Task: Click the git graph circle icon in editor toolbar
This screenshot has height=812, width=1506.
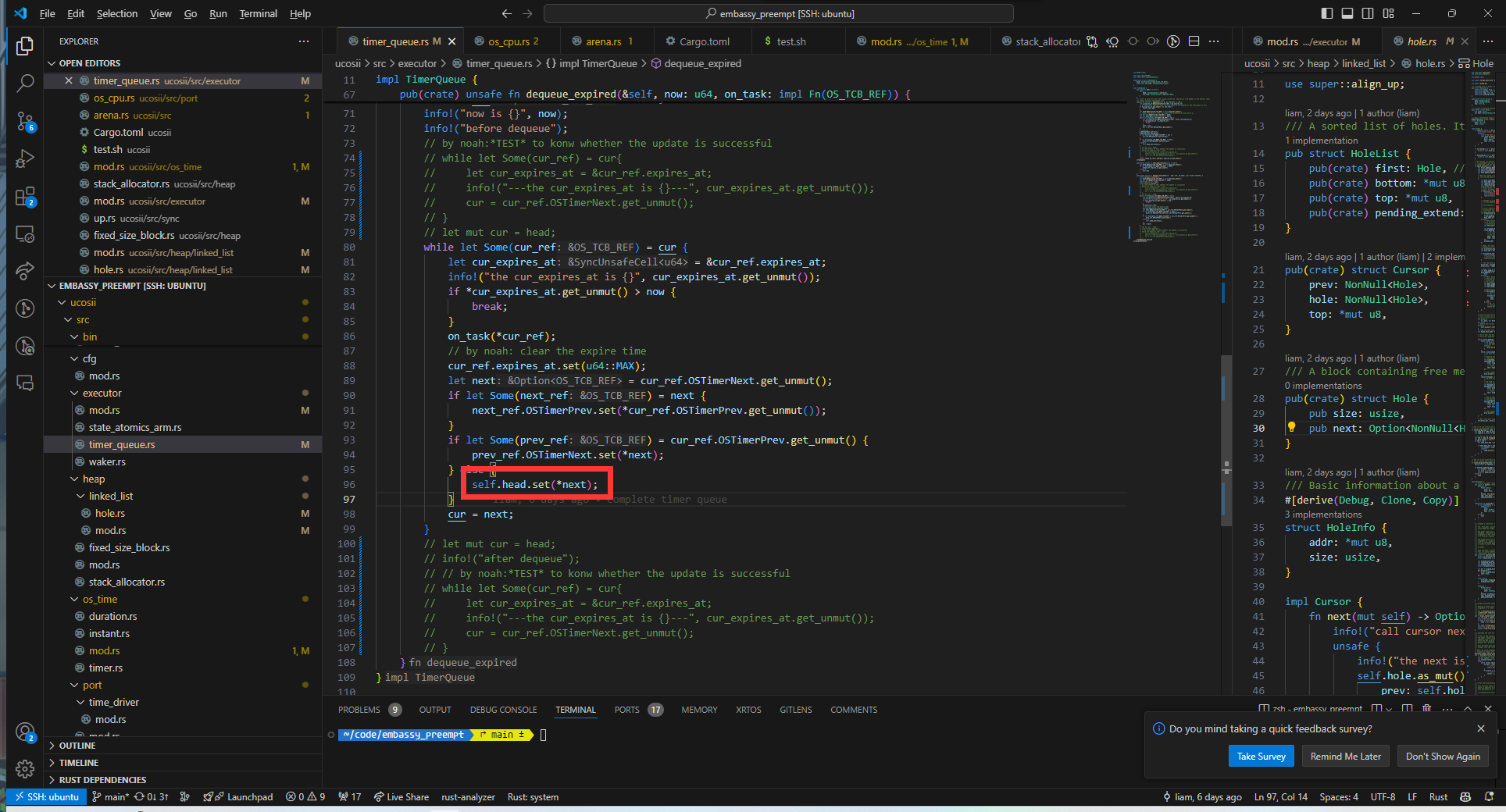Action: tap(1173, 41)
